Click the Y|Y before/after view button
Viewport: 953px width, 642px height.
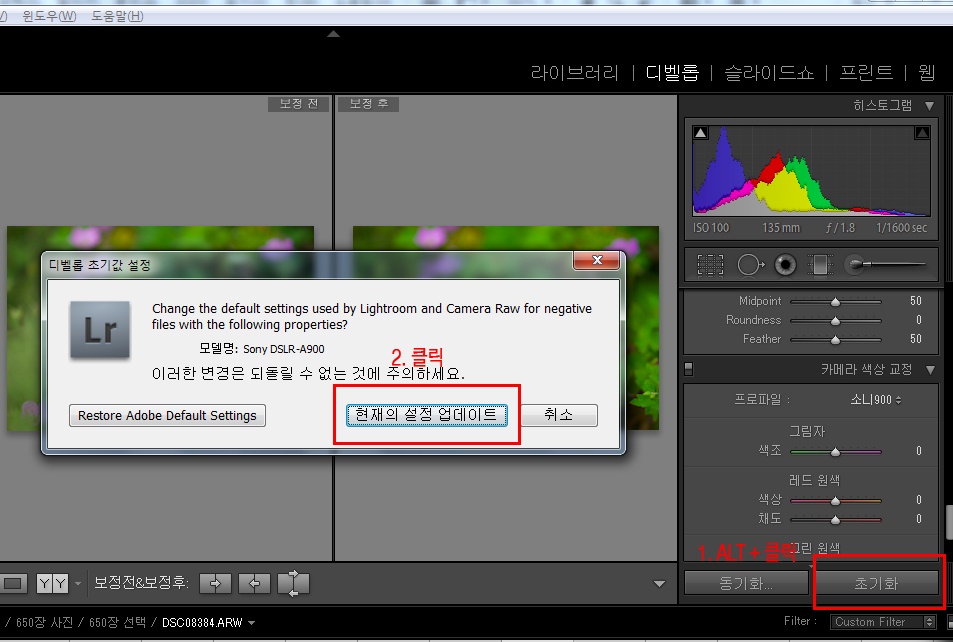(52, 583)
